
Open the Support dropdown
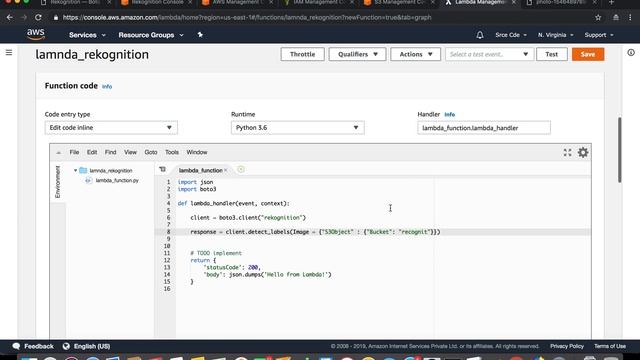coord(599,35)
